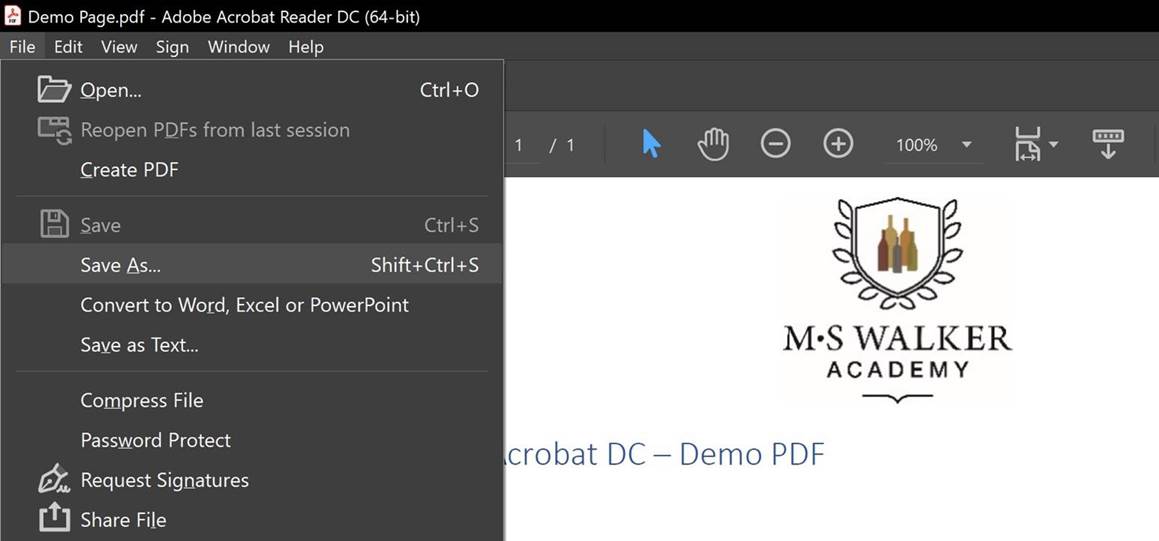Click the fit width page icon

[1027, 144]
